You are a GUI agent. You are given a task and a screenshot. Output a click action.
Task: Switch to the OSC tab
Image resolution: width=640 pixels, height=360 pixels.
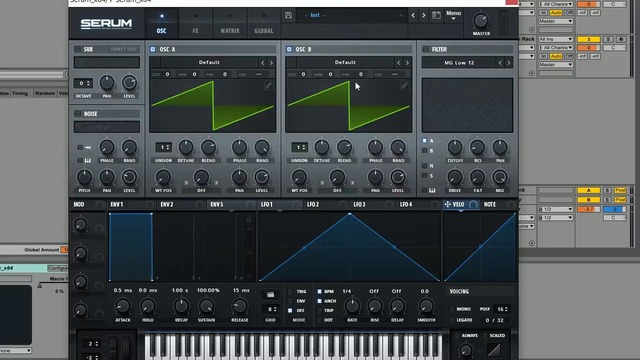(x=161, y=24)
